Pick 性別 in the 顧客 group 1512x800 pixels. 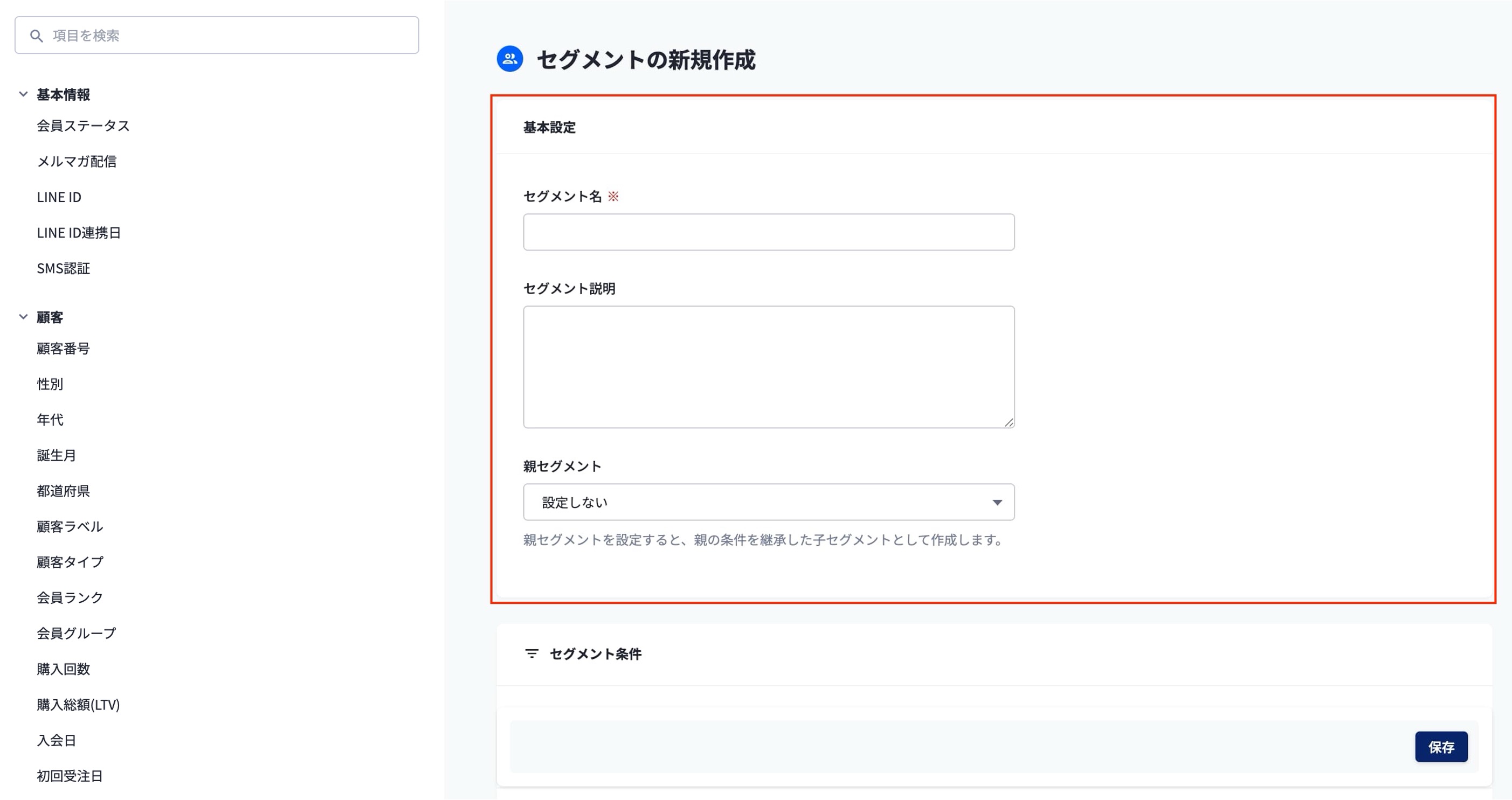coord(50,384)
